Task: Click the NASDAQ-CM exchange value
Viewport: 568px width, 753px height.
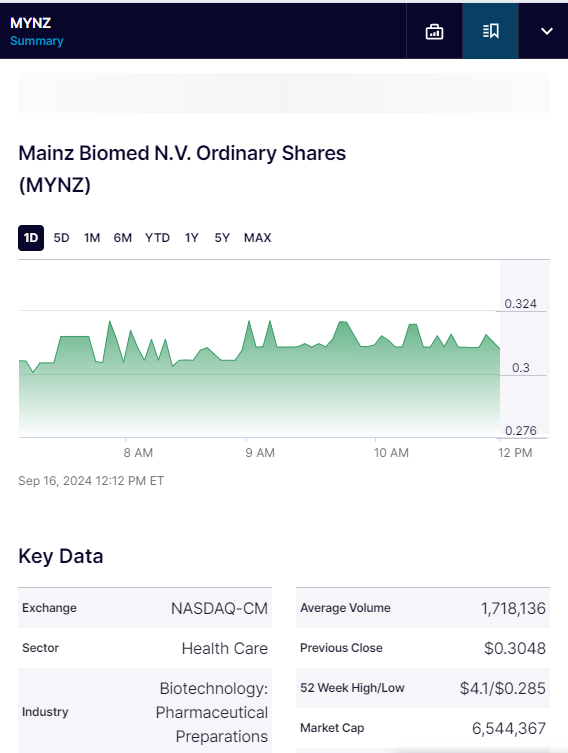Action: [219, 608]
